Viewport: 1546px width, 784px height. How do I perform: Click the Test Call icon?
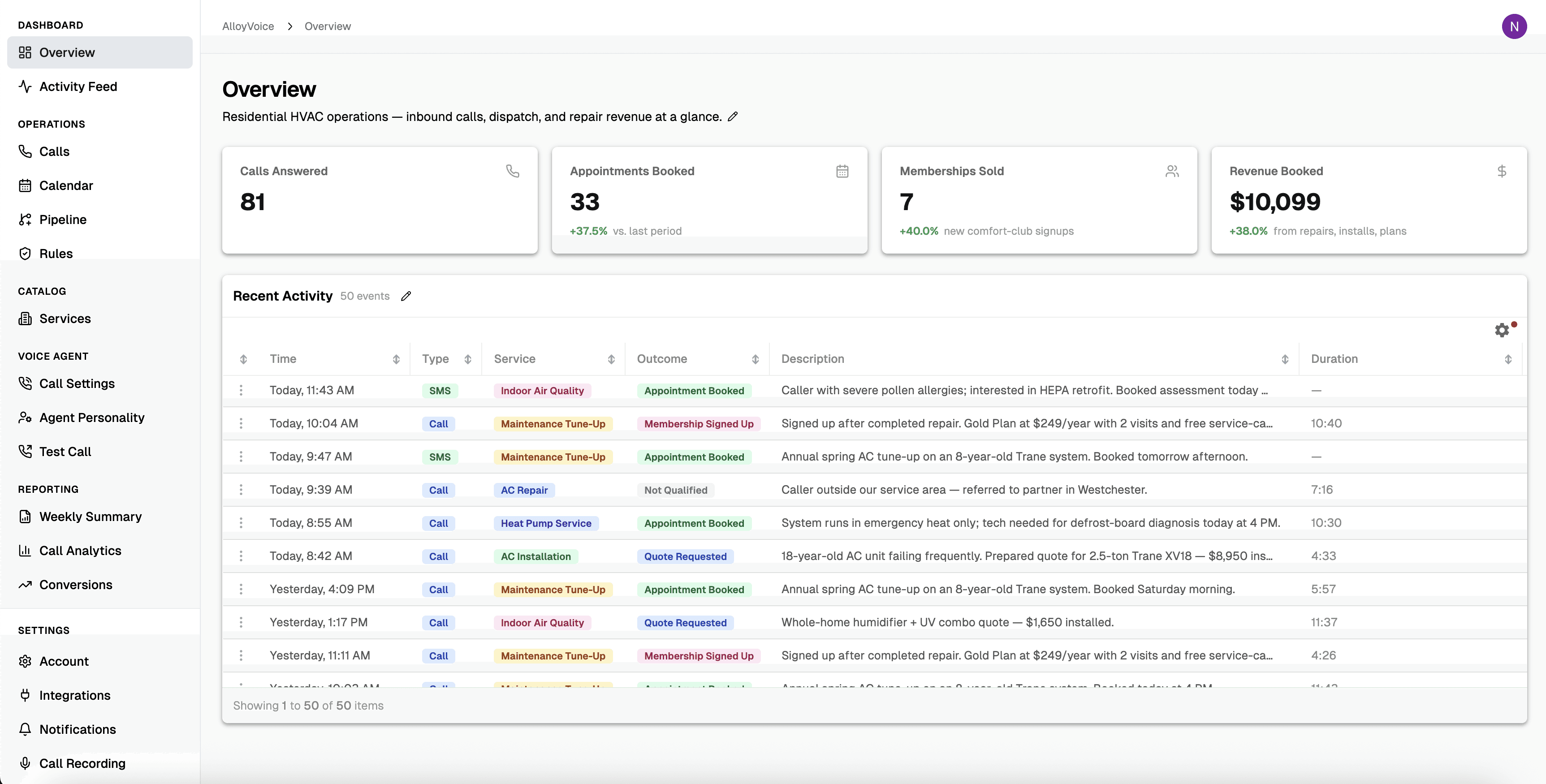pos(25,452)
